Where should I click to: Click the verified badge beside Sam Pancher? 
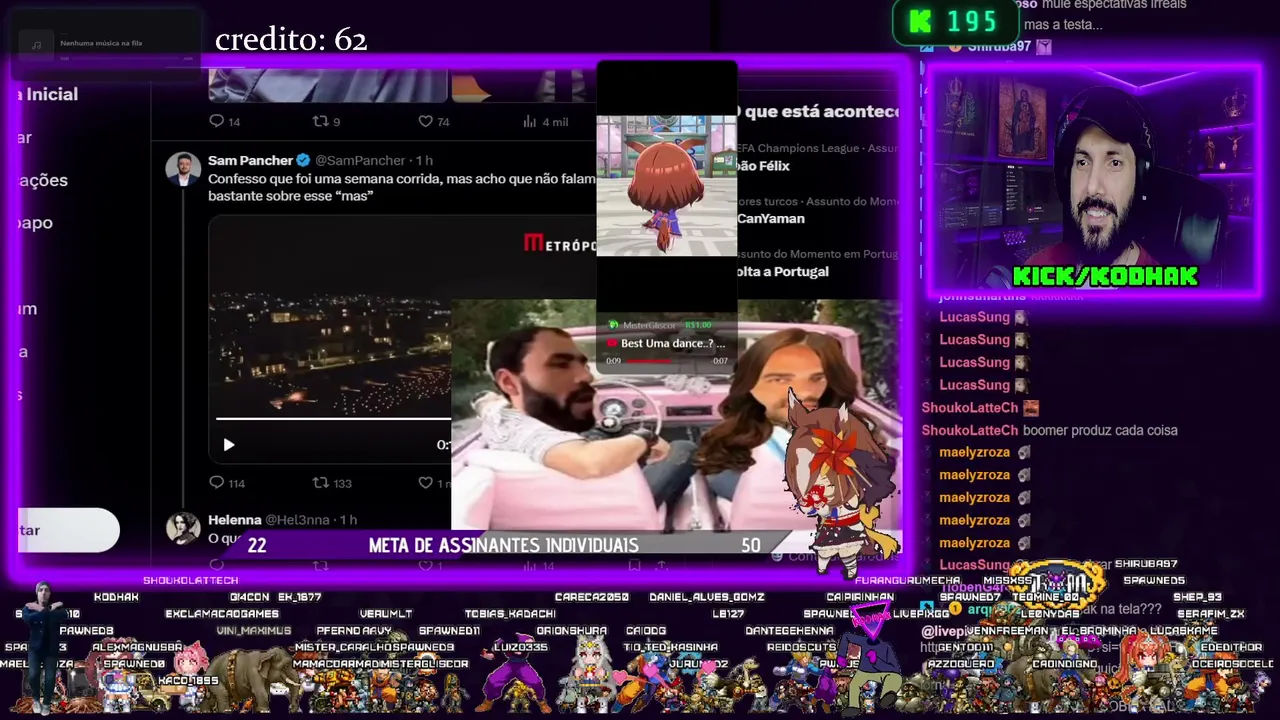coord(303,160)
